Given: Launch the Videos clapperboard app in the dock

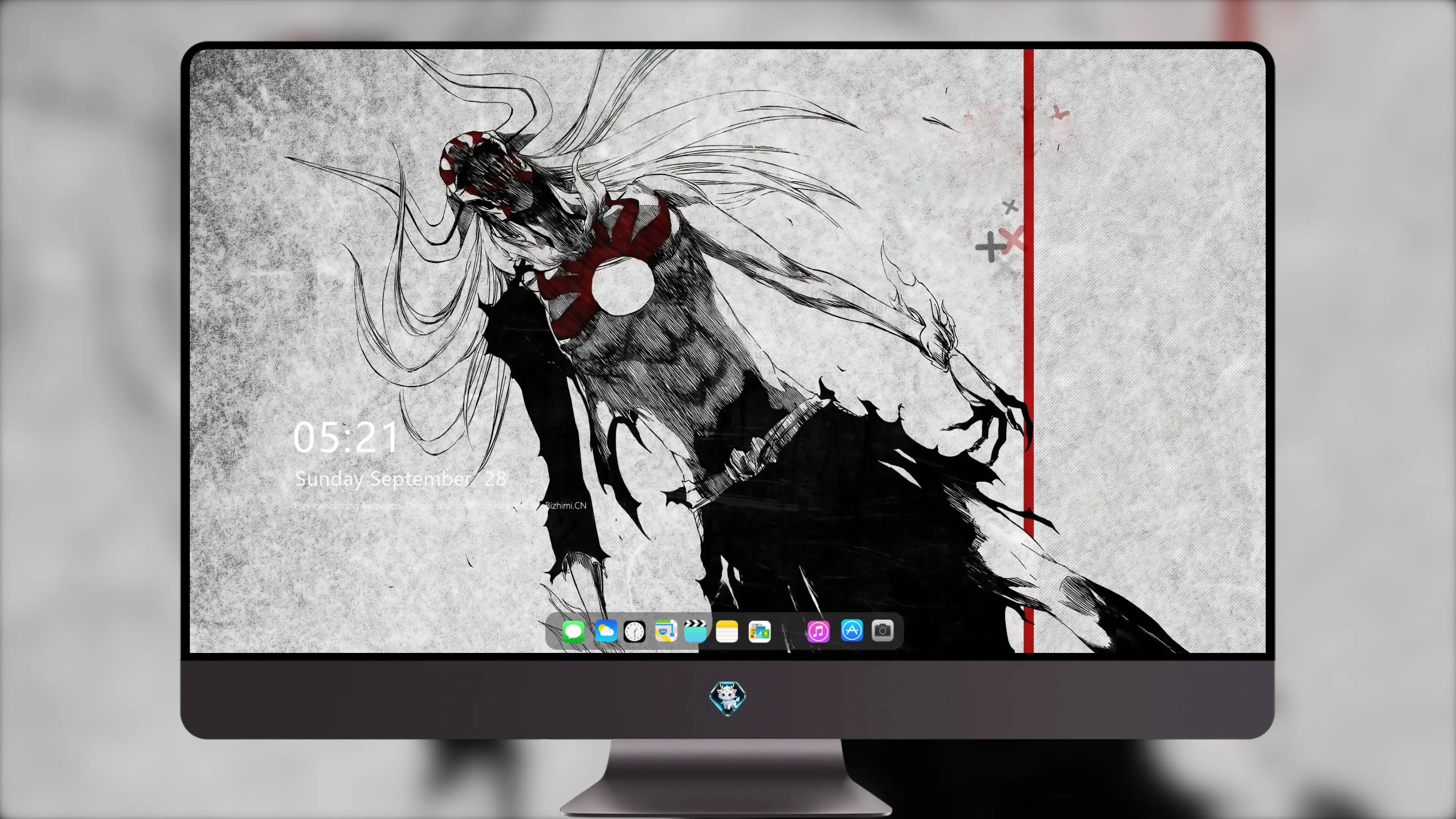Looking at the screenshot, I should coord(695,631).
